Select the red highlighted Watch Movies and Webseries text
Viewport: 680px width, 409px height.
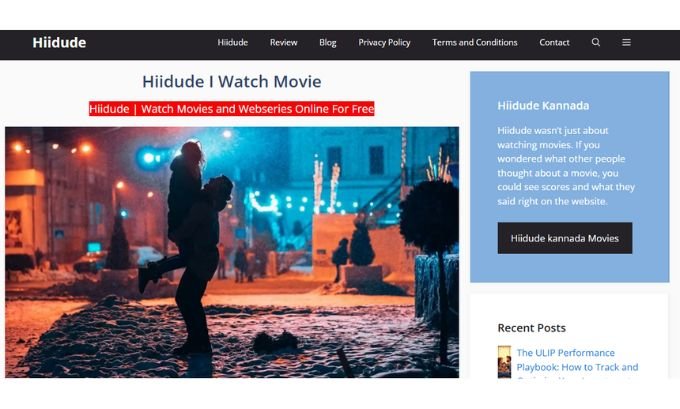pyautogui.click(x=232, y=109)
